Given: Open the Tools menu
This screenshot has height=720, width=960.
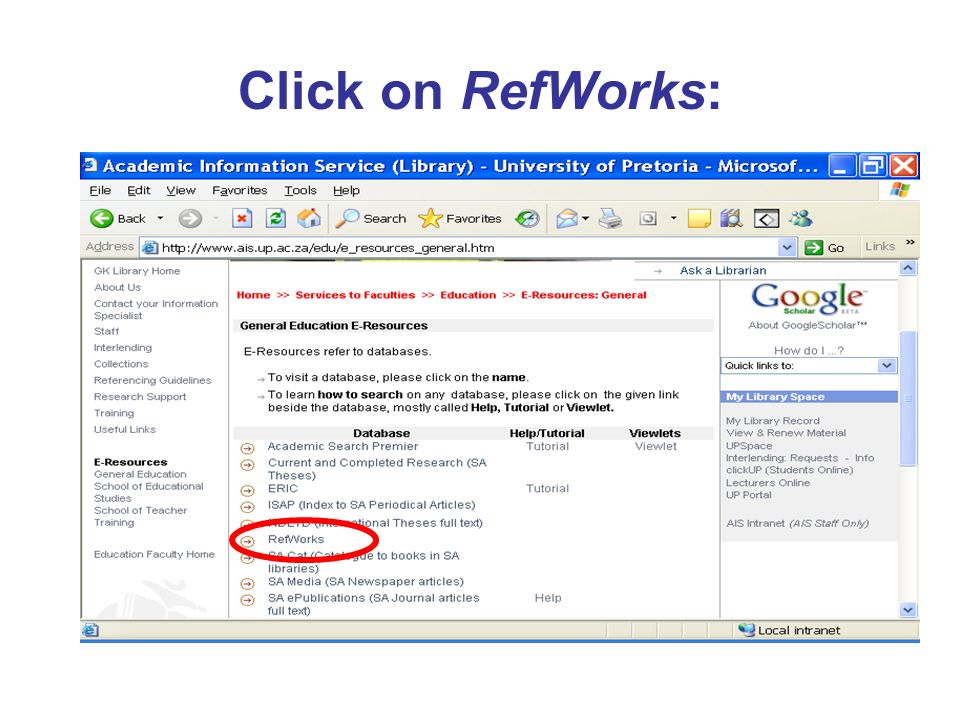Looking at the screenshot, I should point(300,190).
